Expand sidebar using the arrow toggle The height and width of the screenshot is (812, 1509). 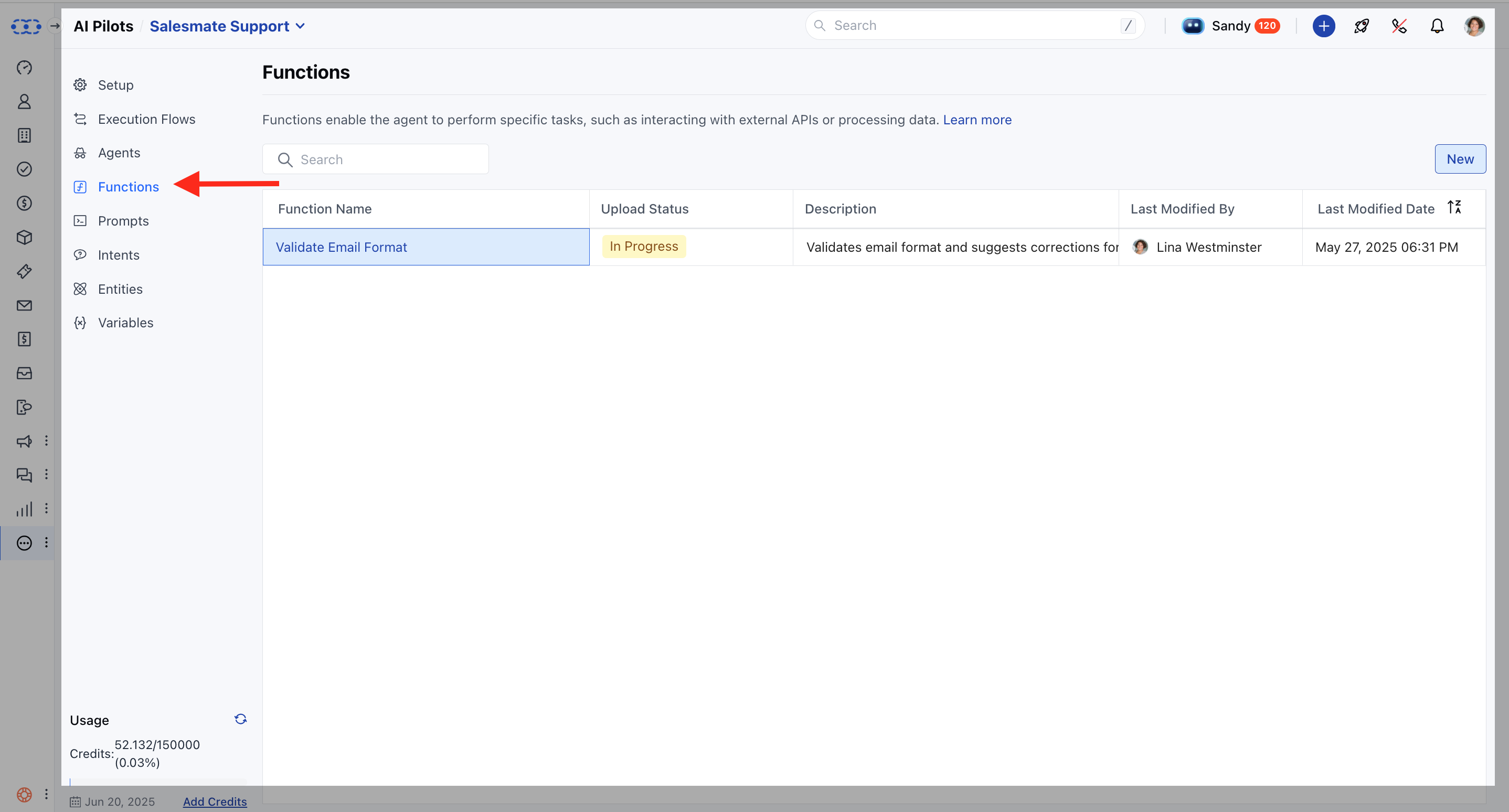55,26
